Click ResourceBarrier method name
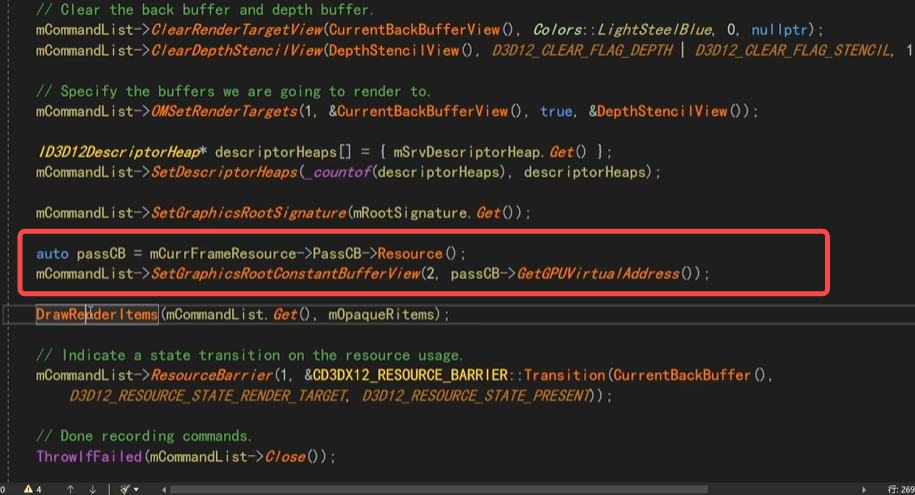This screenshot has height=495, width=915. (212, 375)
